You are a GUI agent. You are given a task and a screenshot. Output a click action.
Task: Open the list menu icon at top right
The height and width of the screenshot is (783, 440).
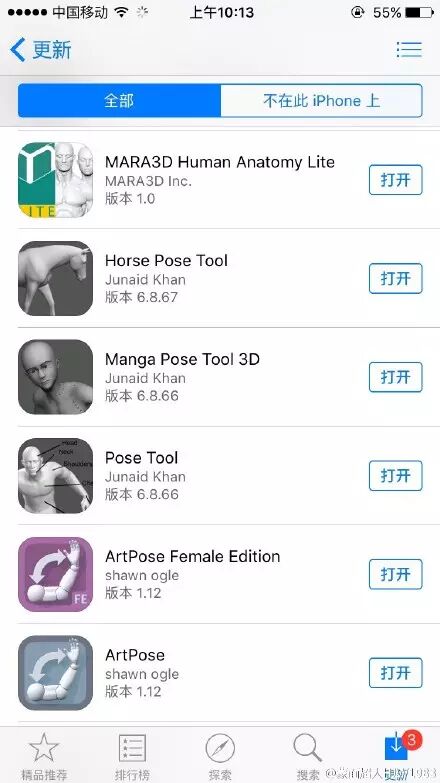pos(409,49)
